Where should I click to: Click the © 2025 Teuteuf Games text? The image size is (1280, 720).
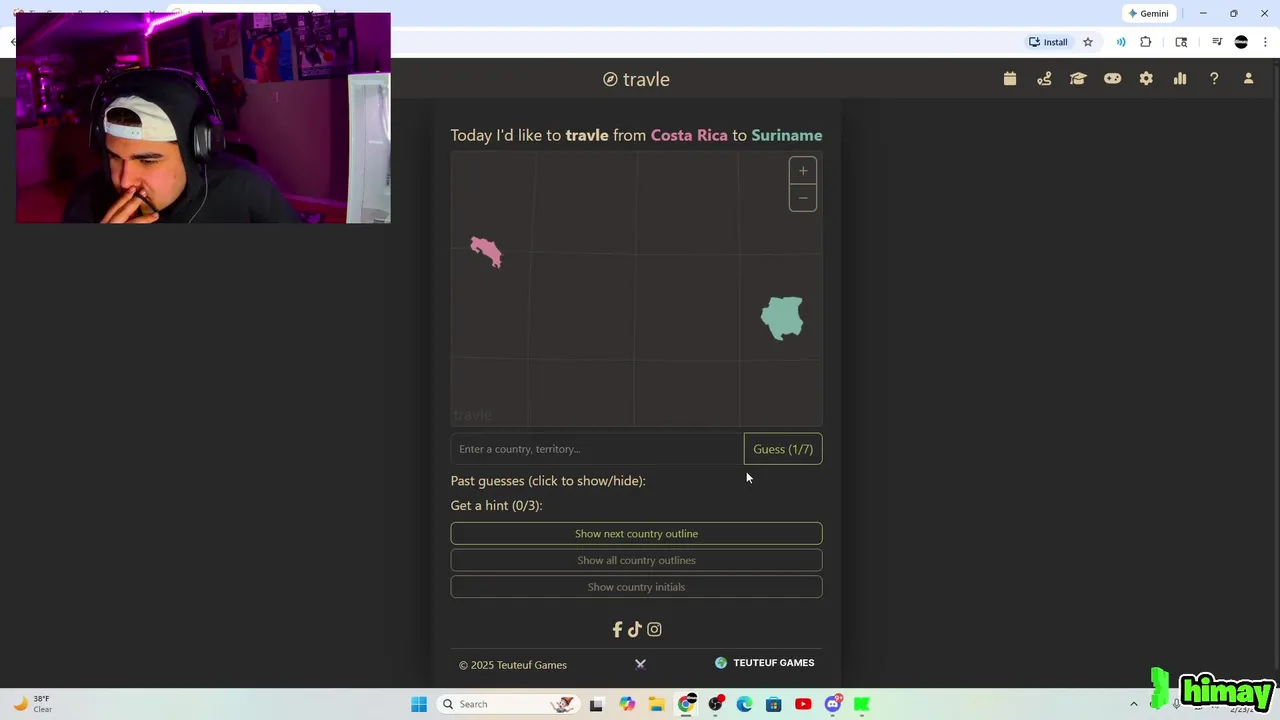(513, 665)
